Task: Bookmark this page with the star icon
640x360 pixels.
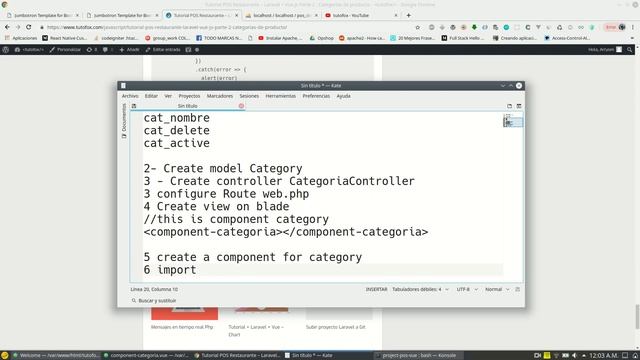Action: point(418,27)
